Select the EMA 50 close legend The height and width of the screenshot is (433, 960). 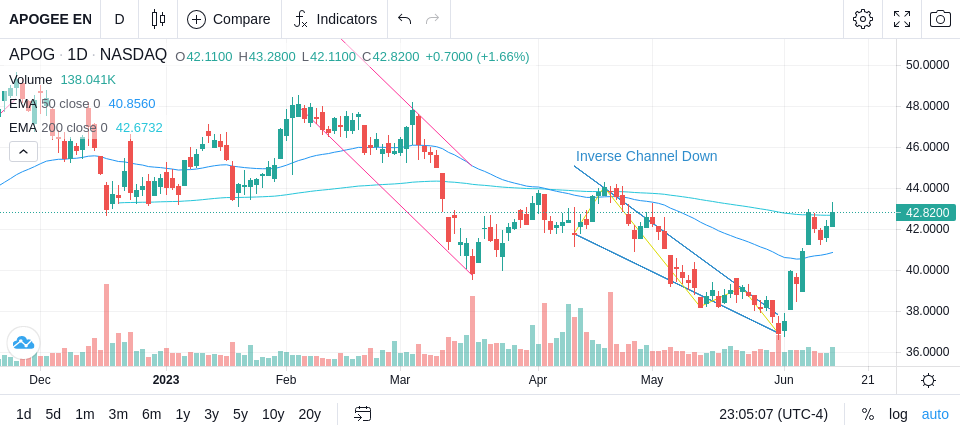[x=54, y=104]
